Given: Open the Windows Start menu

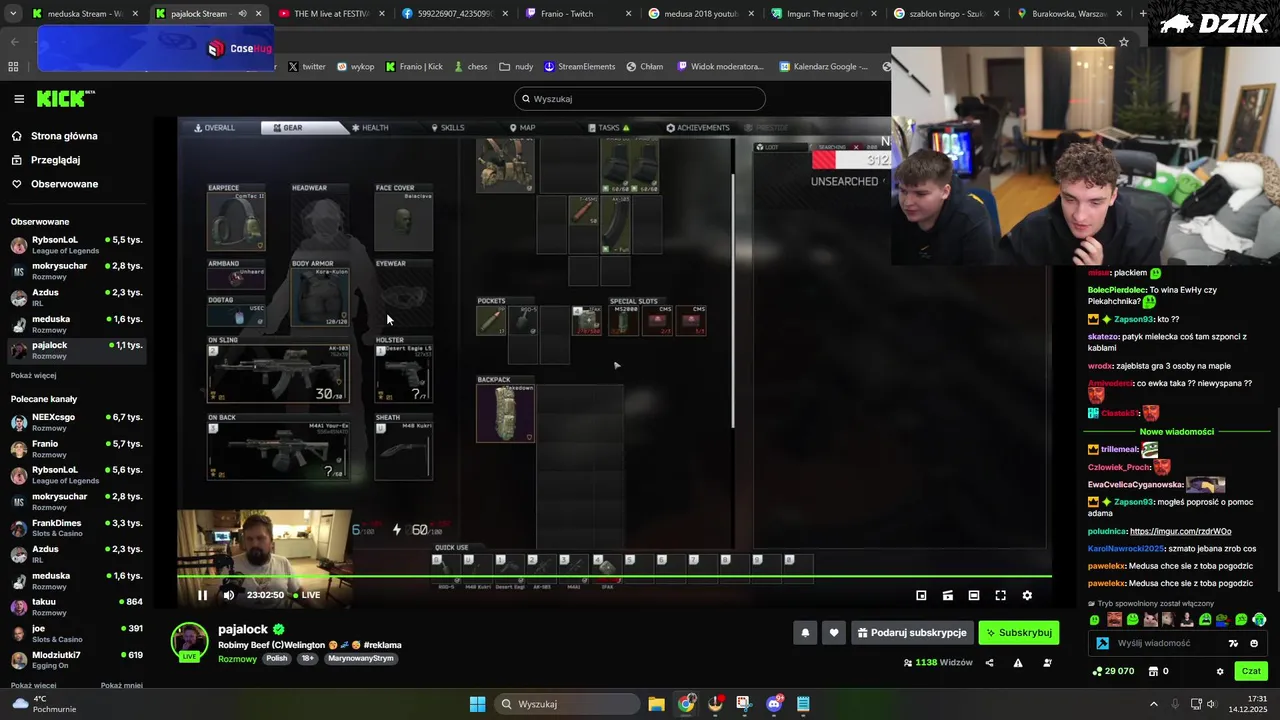Looking at the screenshot, I should pos(477,704).
